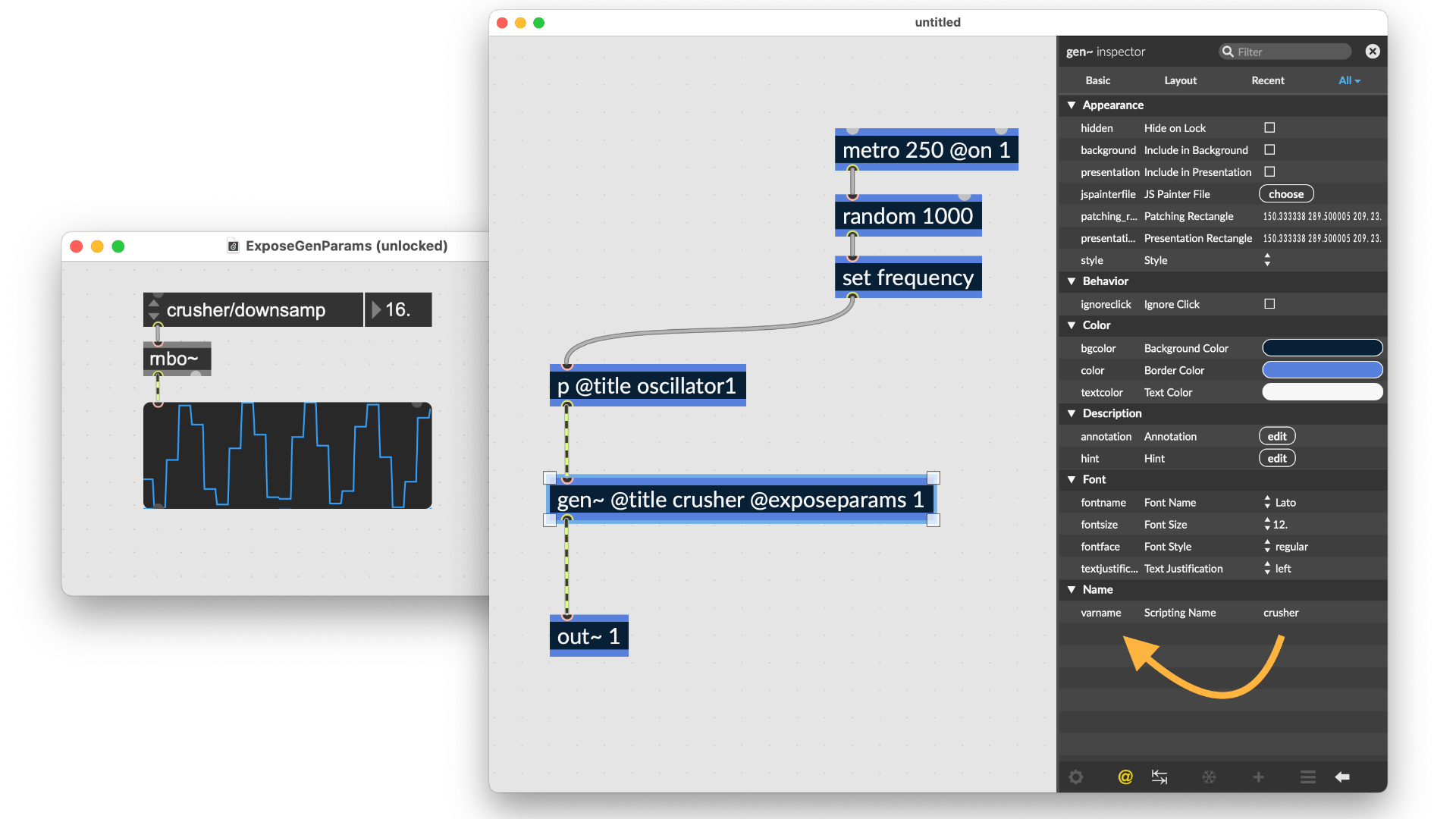Check Include in Background option

coord(1269,149)
